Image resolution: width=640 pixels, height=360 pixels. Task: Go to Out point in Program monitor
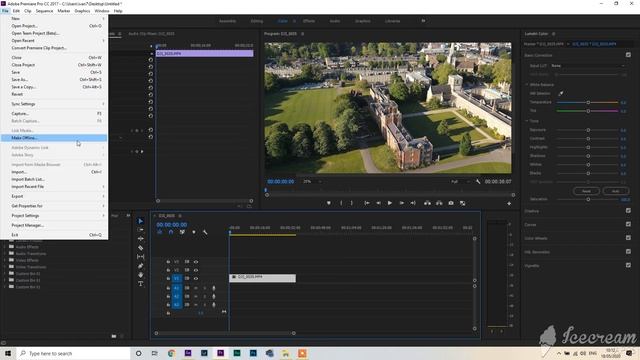click(x=413, y=203)
